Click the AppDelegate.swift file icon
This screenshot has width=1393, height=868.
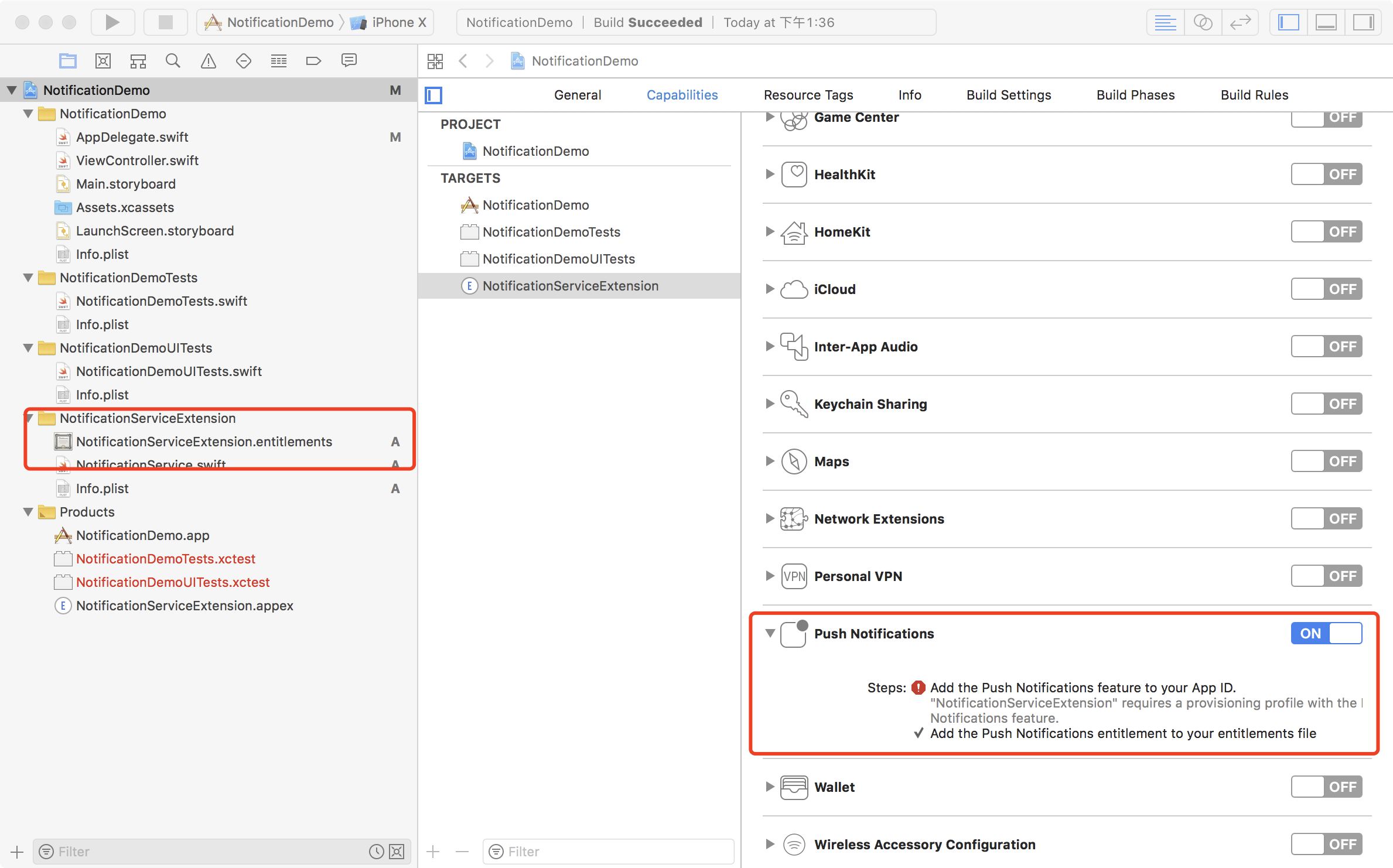[63, 137]
